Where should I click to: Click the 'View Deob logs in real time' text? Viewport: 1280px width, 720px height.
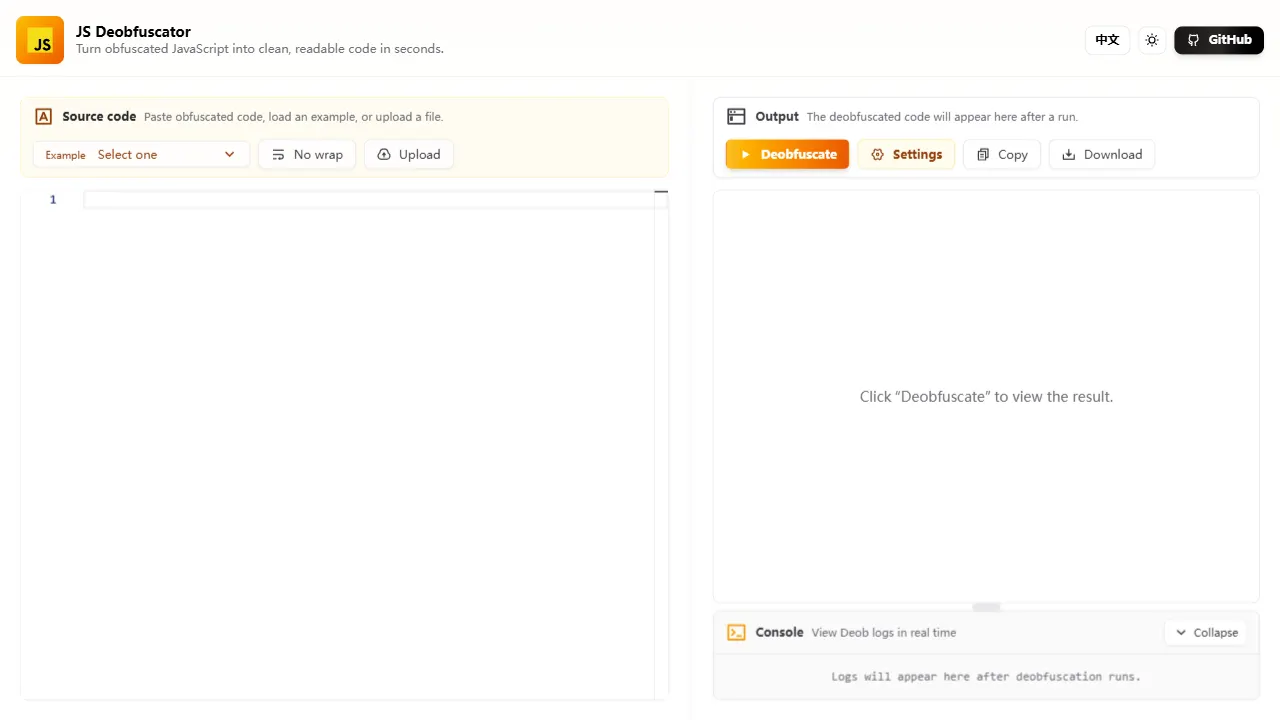884,632
